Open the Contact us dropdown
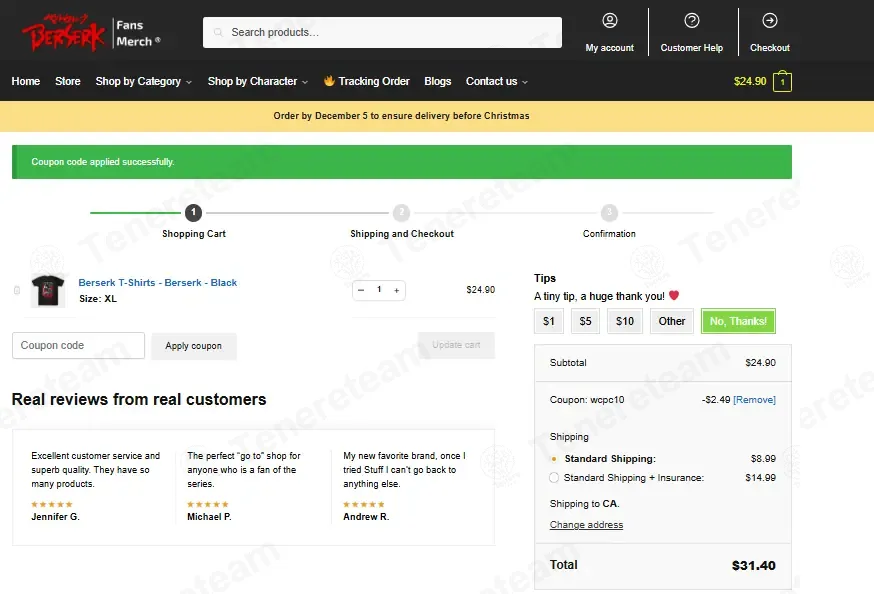Screen dimensions: 874x594 pyautogui.click(x=497, y=81)
